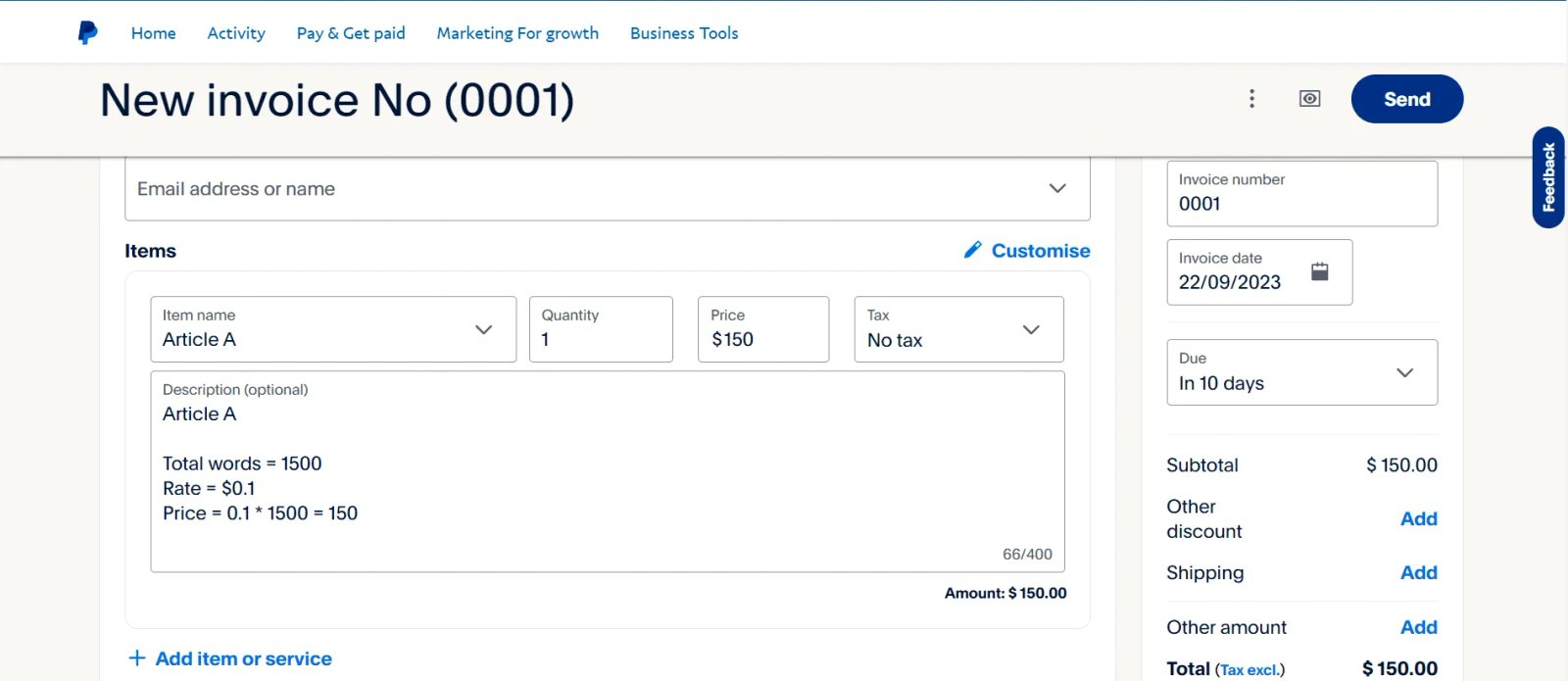
Task: Click the PayPal logo icon
Action: pos(87,33)
